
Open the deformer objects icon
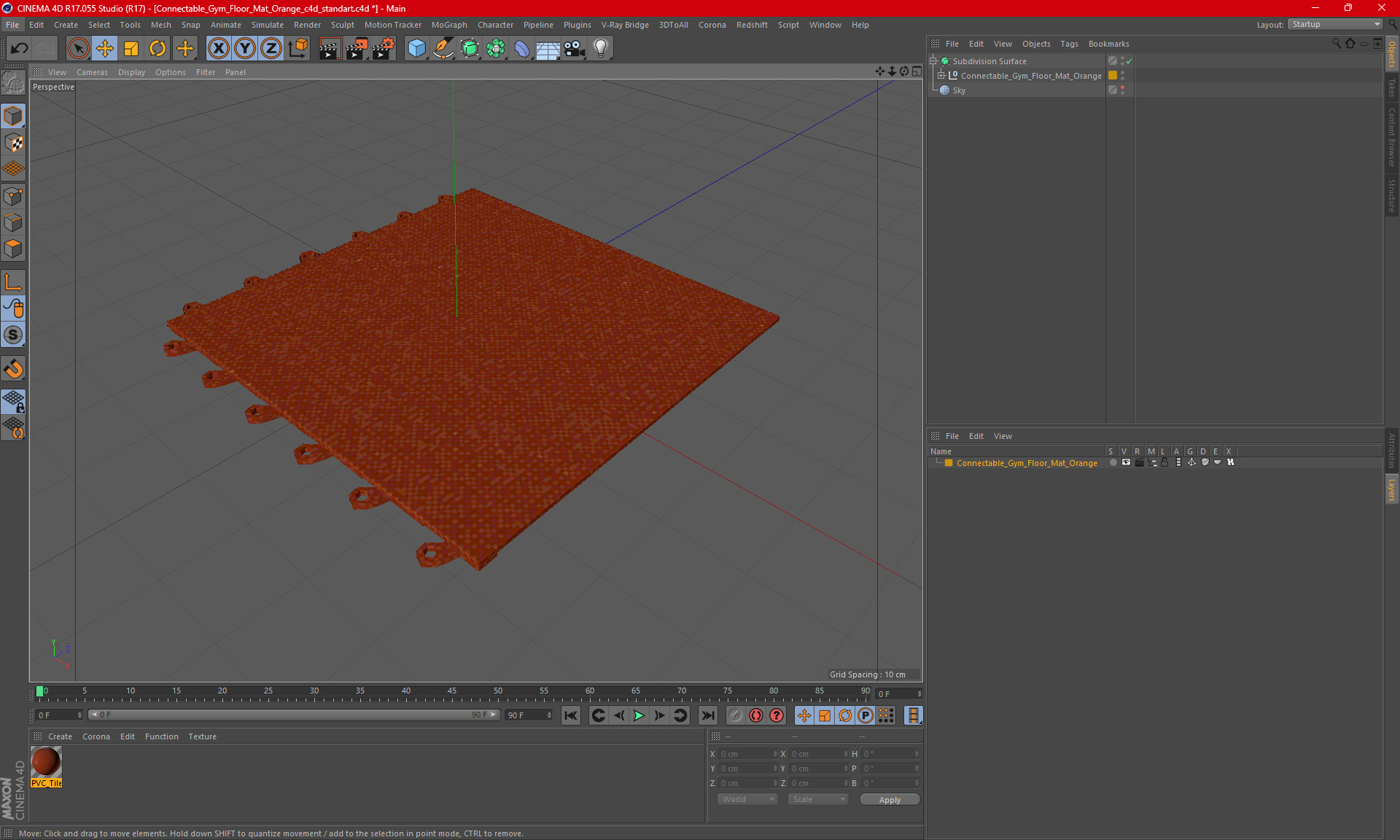(x=522, y=49)
